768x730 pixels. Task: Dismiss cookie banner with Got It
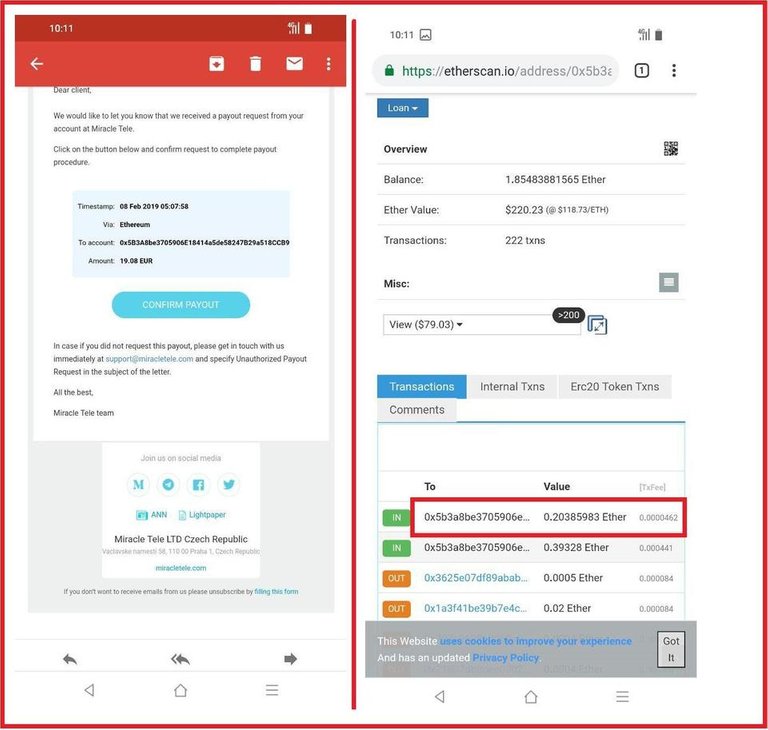tap(671, 649)
